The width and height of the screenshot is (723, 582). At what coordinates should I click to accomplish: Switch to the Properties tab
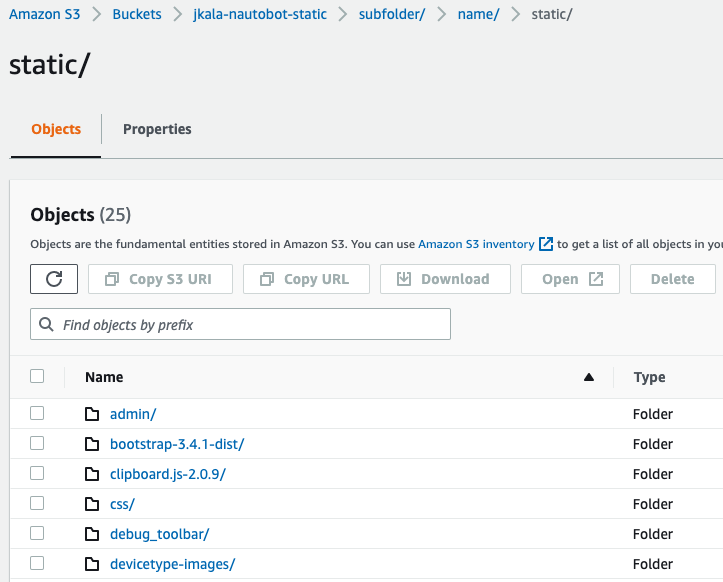tap(157, 129)
